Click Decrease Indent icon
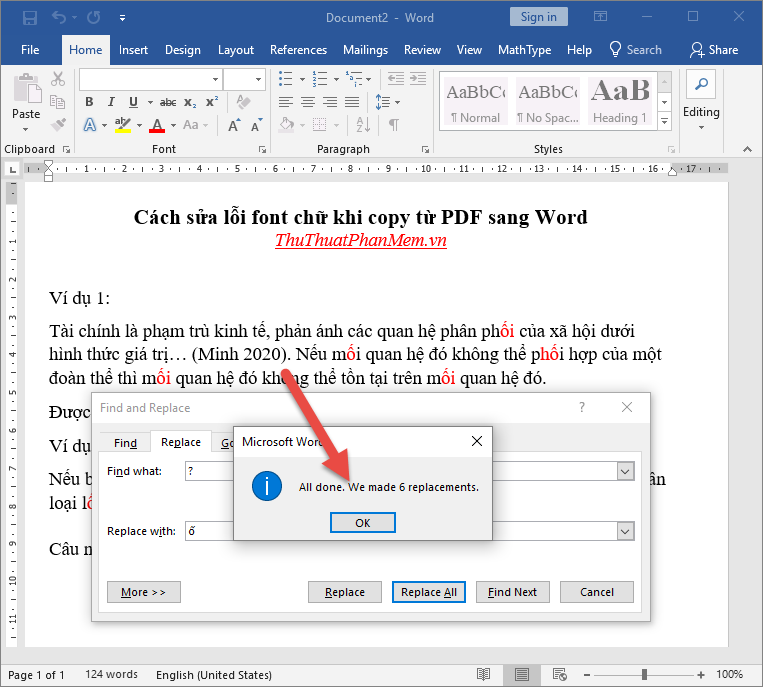The image size is (763, 687). tap(396, 78)
